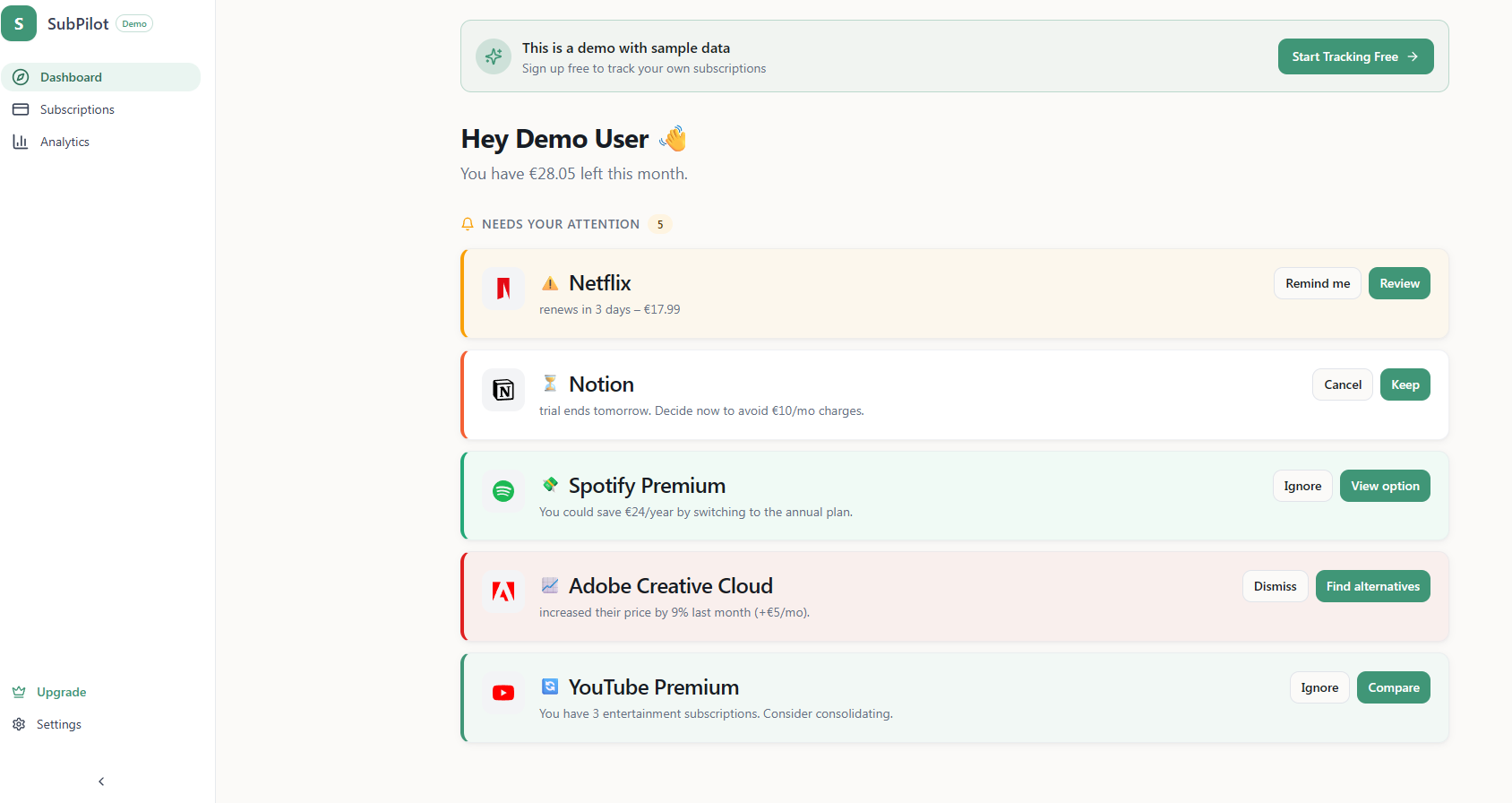Screen dimensions: 1512x803
Task: Open the Upgrade menu item
Action: [101, 692]
